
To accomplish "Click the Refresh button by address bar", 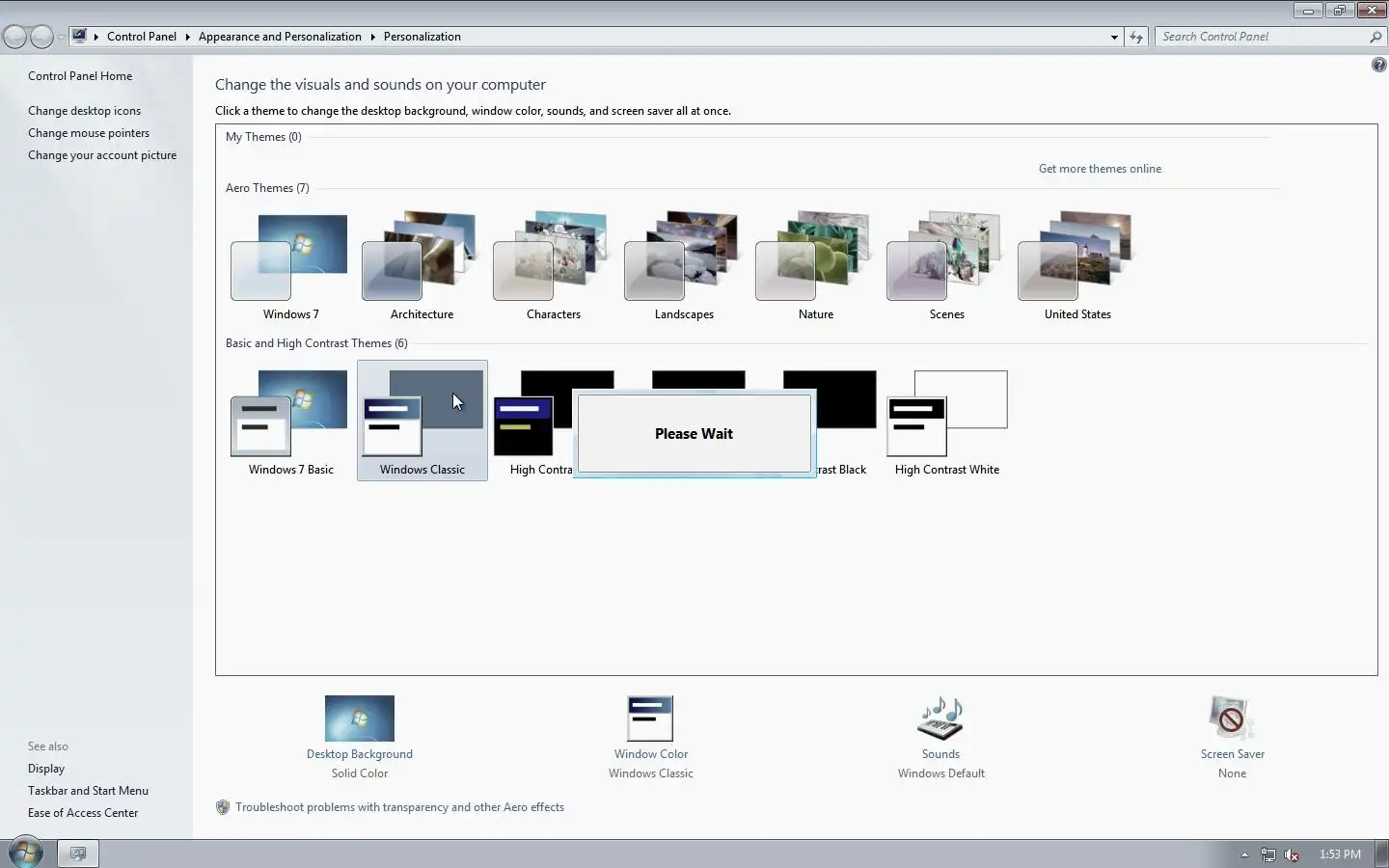I will point(1136,37).
